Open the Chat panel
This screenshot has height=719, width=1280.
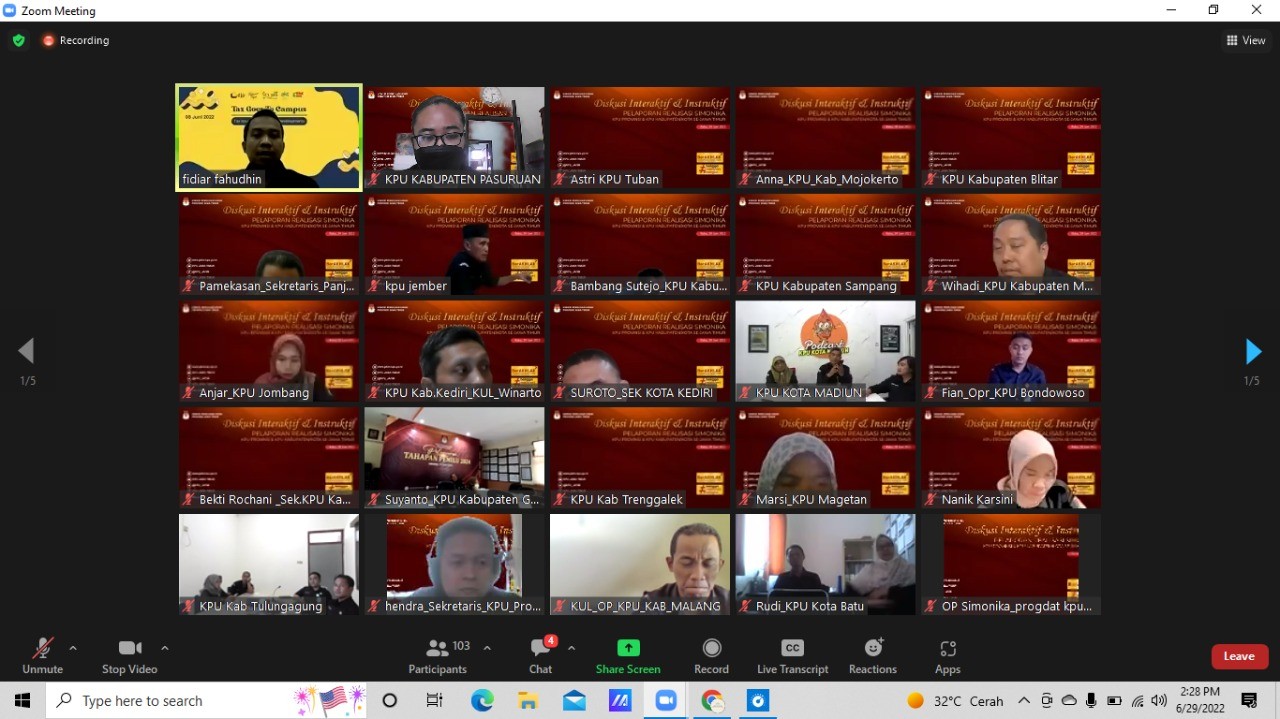[x=540, y=656]
